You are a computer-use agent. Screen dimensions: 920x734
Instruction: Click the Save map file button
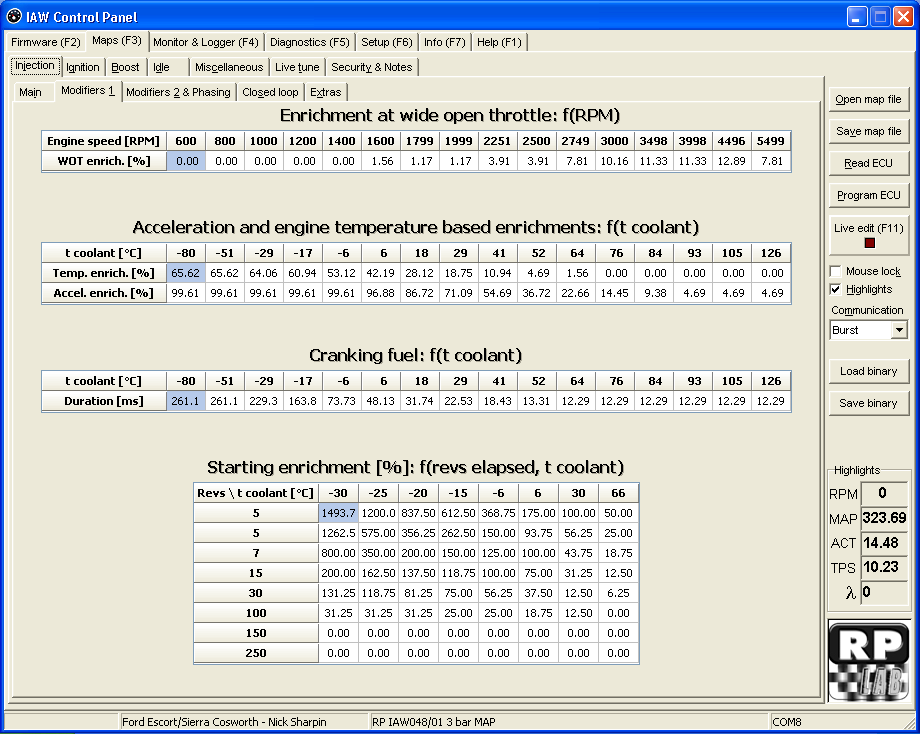coord(868,131)
